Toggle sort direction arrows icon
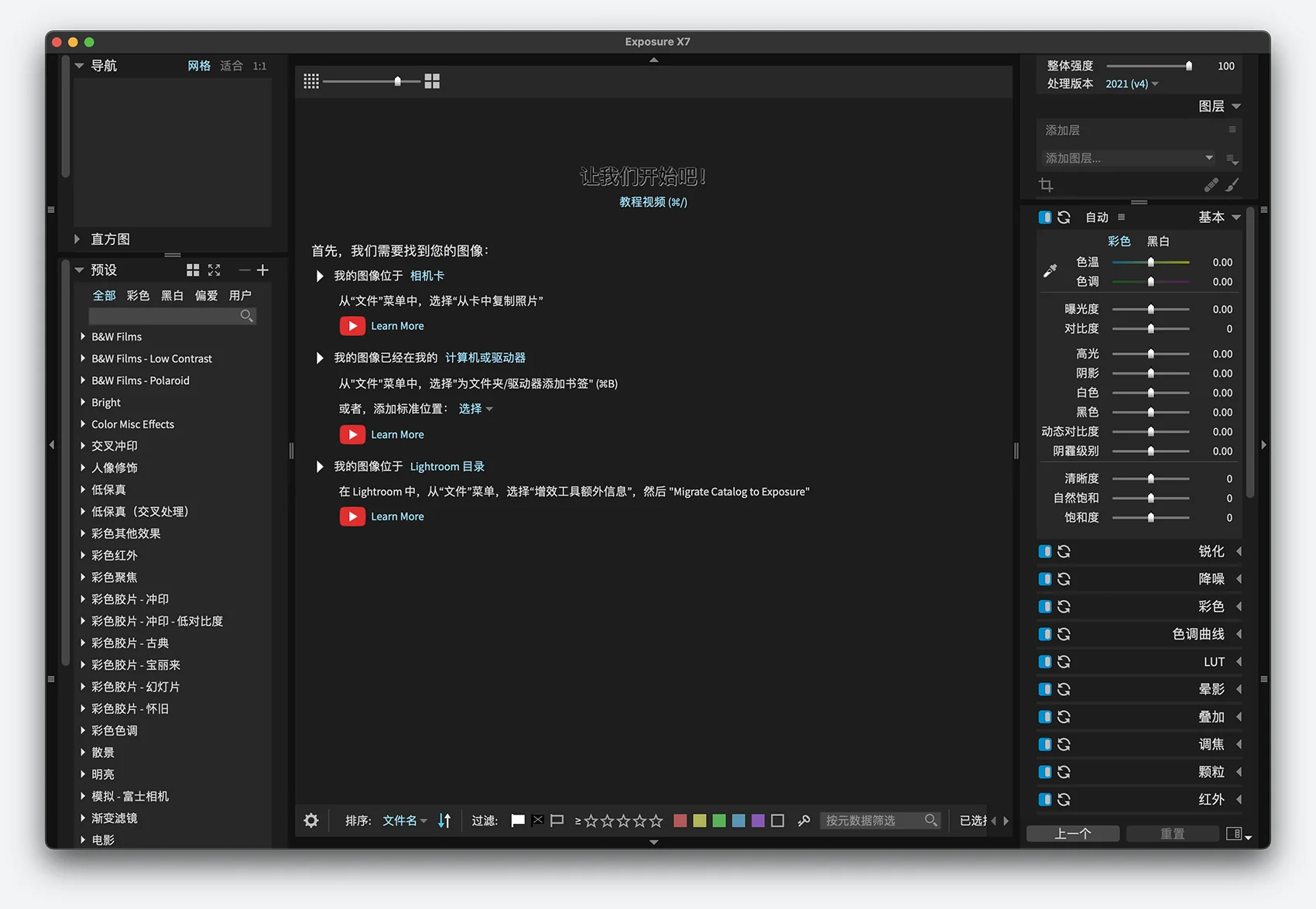Screen dimensions: 1316x909 (444, 821)
